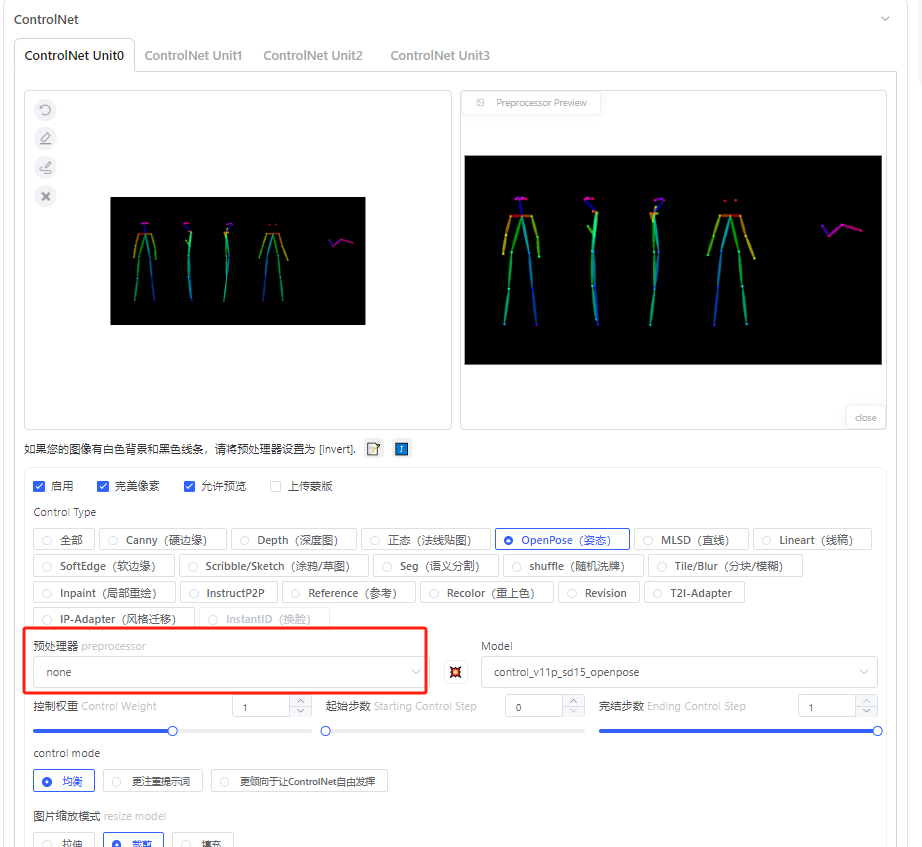Toggle the 允许预览 checkbox
The width and height of the screenshot is (922, 847).
coord(189,486)
